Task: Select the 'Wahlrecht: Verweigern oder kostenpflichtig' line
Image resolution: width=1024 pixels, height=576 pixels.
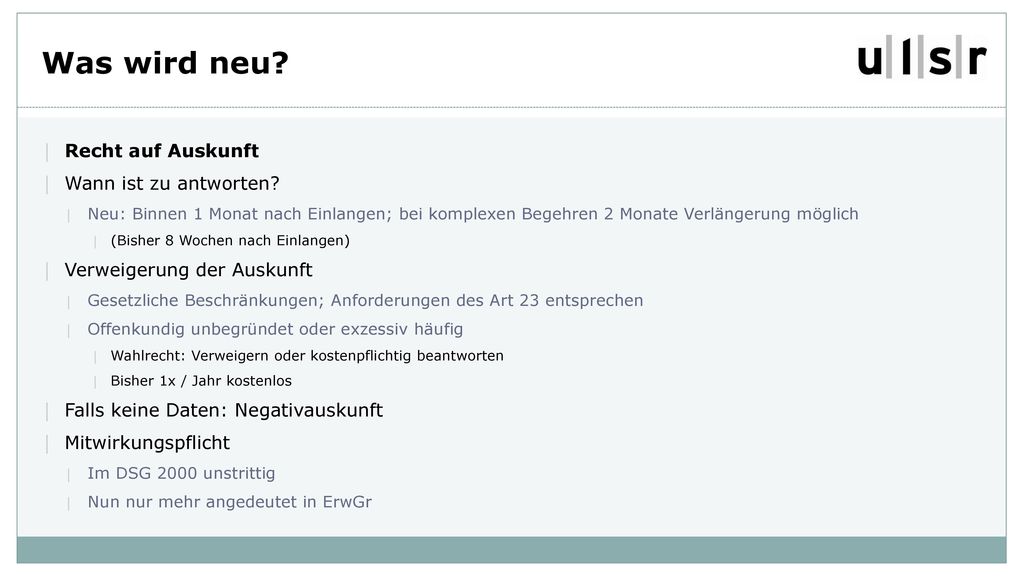Action: pos(307,356)
